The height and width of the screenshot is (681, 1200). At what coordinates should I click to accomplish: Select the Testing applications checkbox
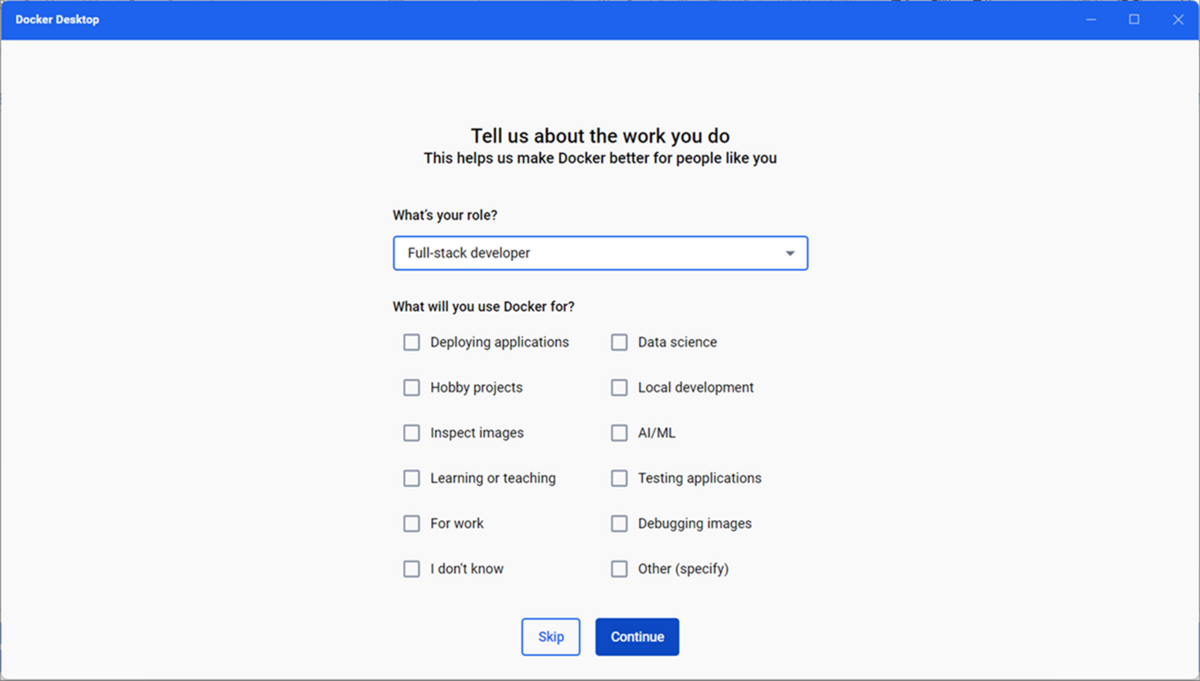(620, 478)
